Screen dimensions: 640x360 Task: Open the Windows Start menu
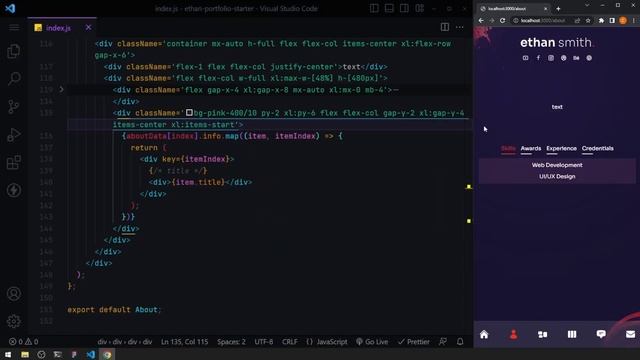pyautogui.click(x=8, y=355)
